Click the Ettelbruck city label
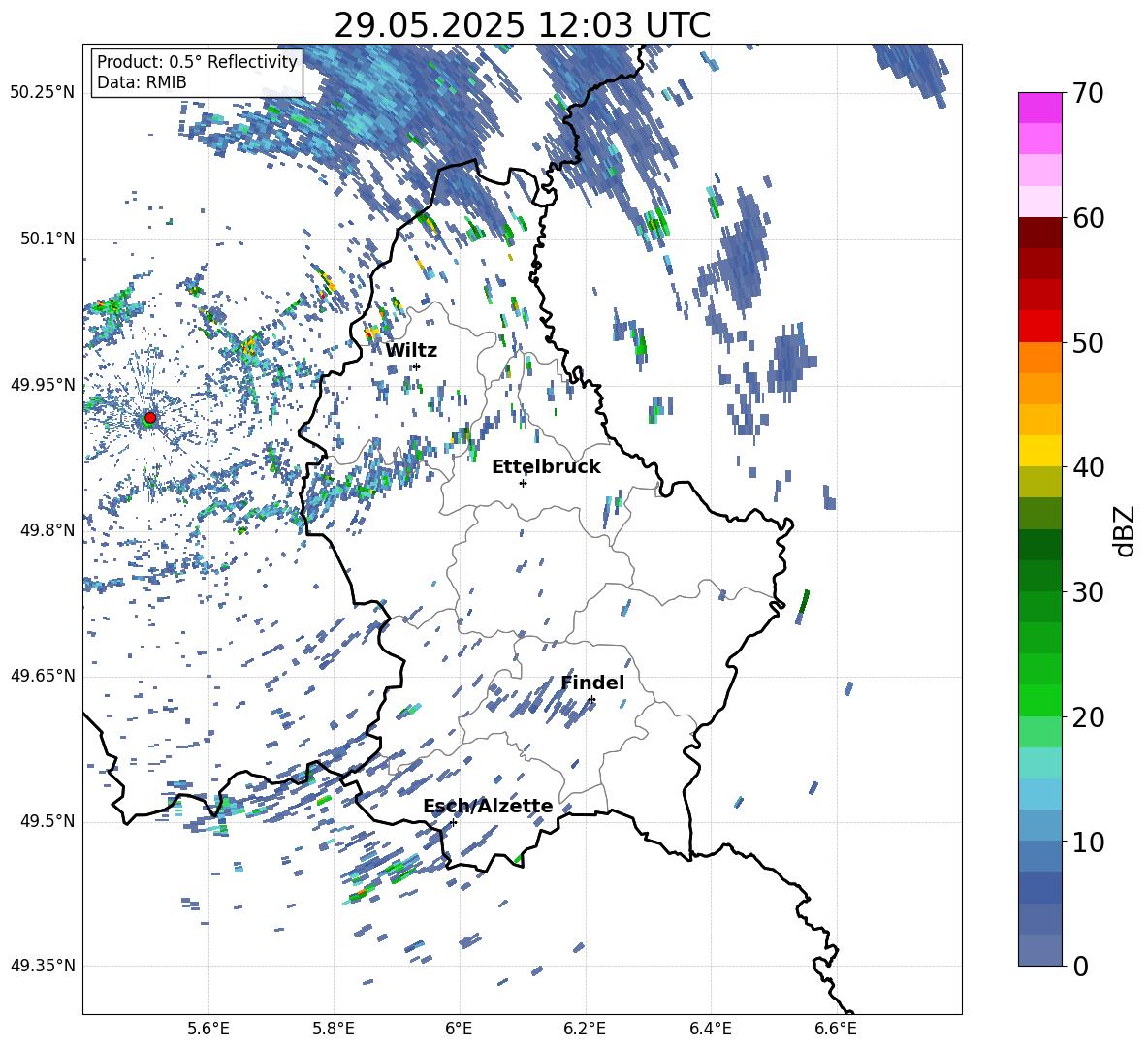Screen dimensions: 1148x1048 [x=546, y=467]
